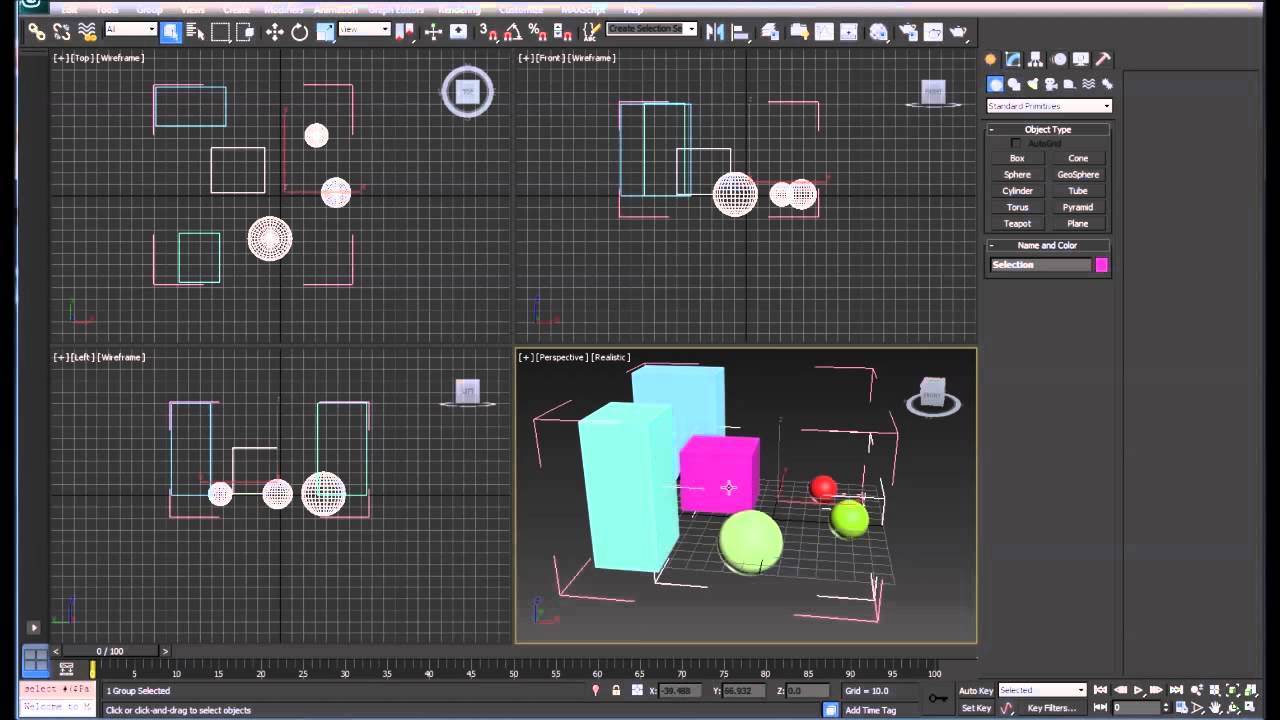Screen dimensions: 1280x720
Task: Click the Render Production teapot icon
Action: point(959,32)
